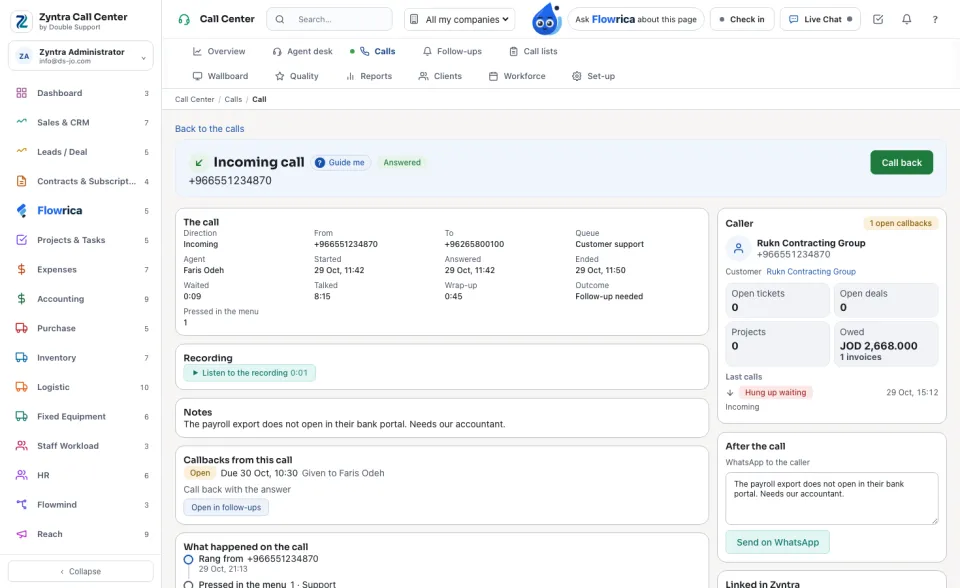Open the Projects & Tasks checkbox icon
960x588 pixels.
21,240
